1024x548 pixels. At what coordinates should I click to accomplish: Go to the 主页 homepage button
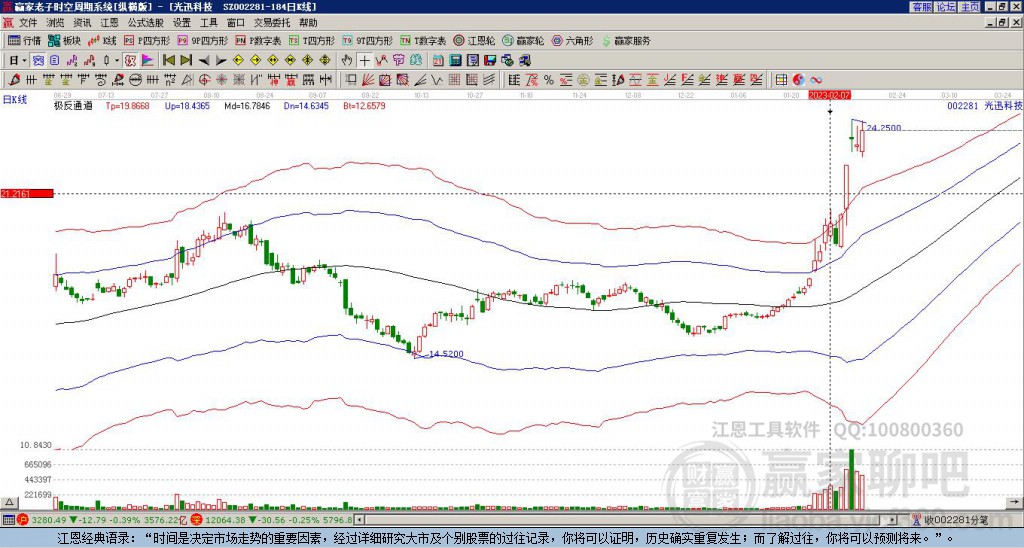[970, 6]
